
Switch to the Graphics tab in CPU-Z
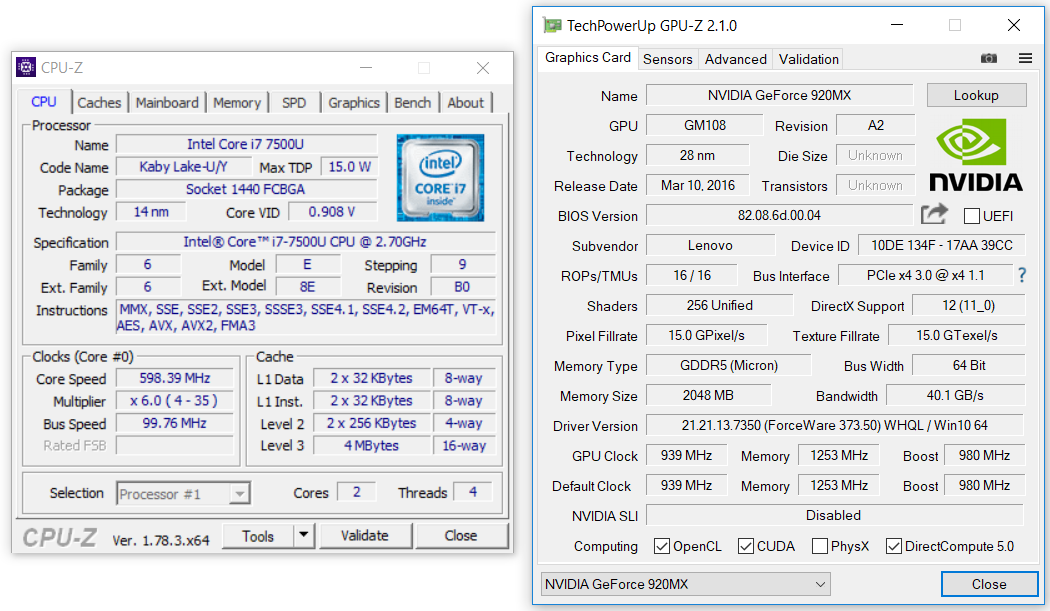pyautogui.click(x=354, y=103)
